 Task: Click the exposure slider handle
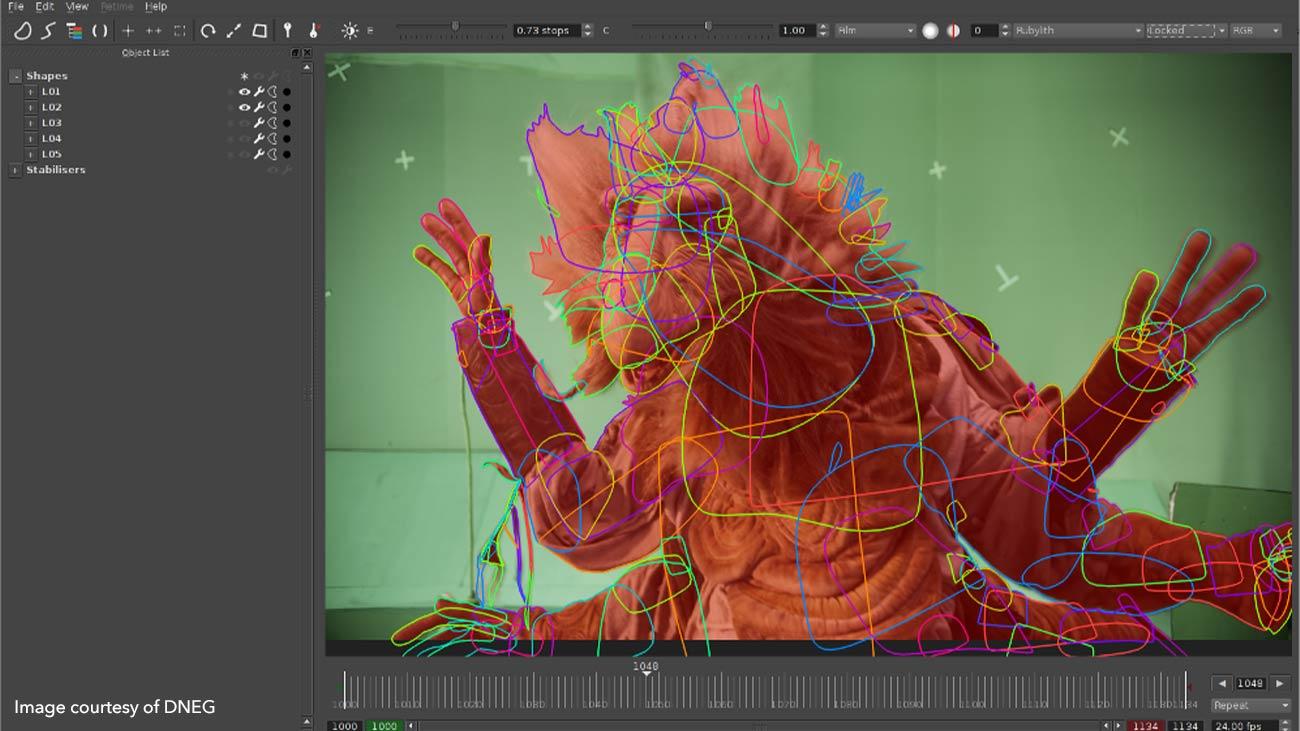pos(456,26)
